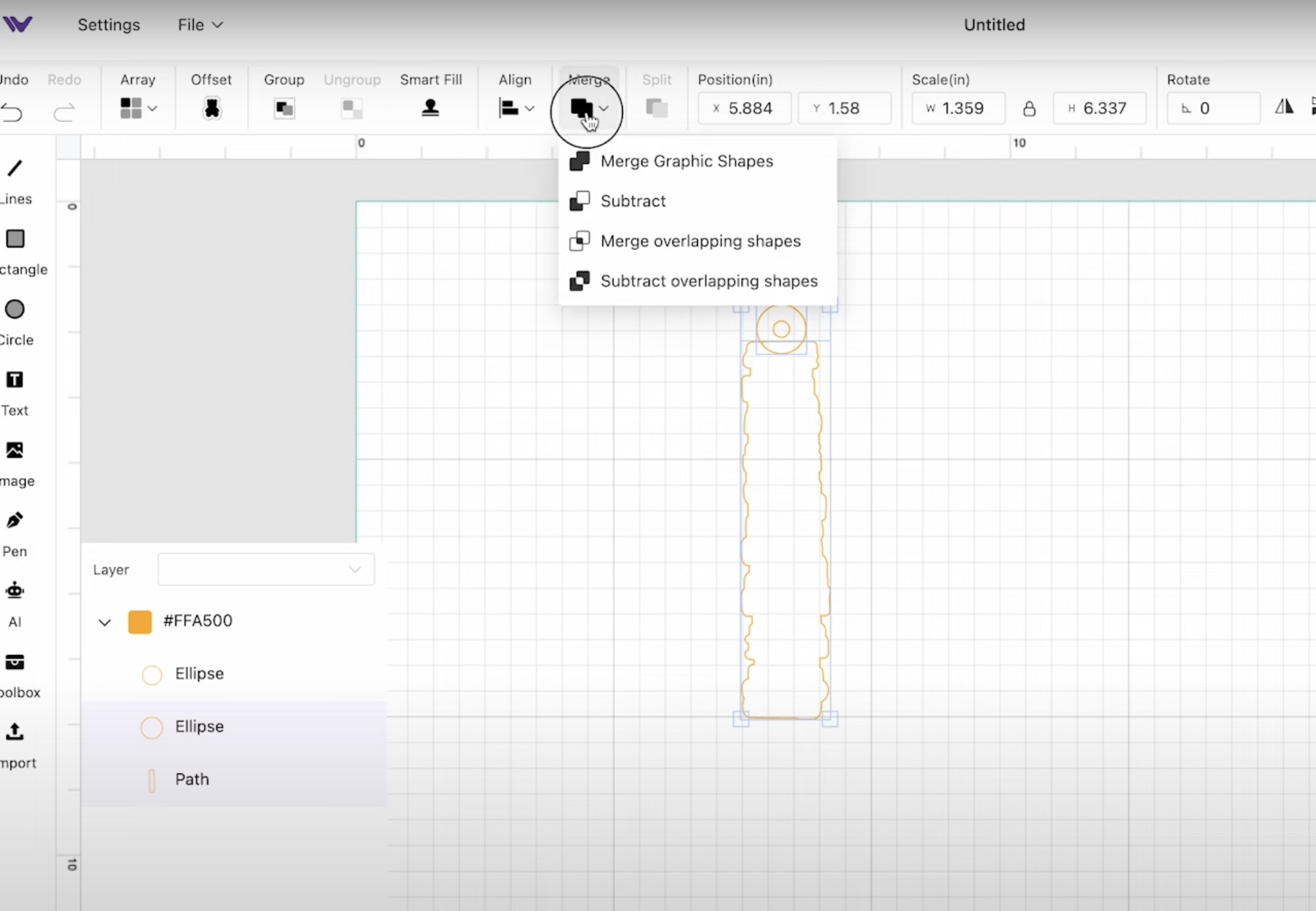The height and width of the screenshot is (911, 1316).
Task: Expand the Align options chevron
Action: click(530, 109)
